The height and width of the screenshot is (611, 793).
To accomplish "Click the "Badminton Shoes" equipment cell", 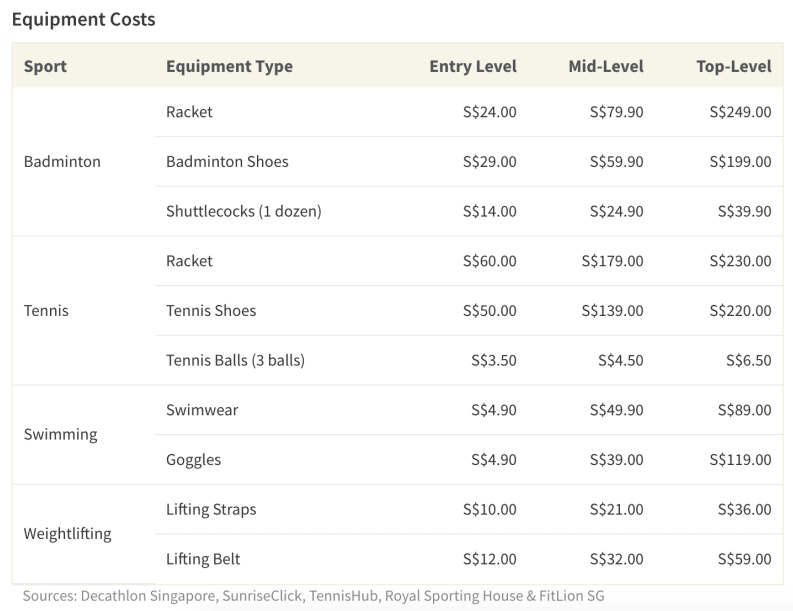I will [x=227, y=161].
